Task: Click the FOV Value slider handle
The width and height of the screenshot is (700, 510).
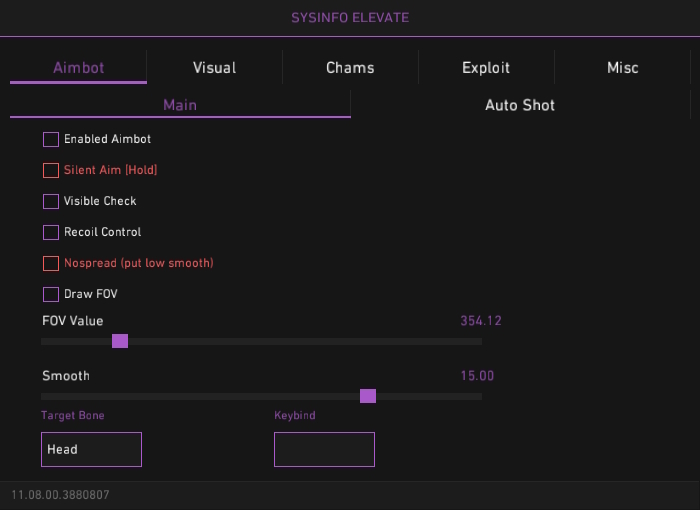Action: coord(120,341)
